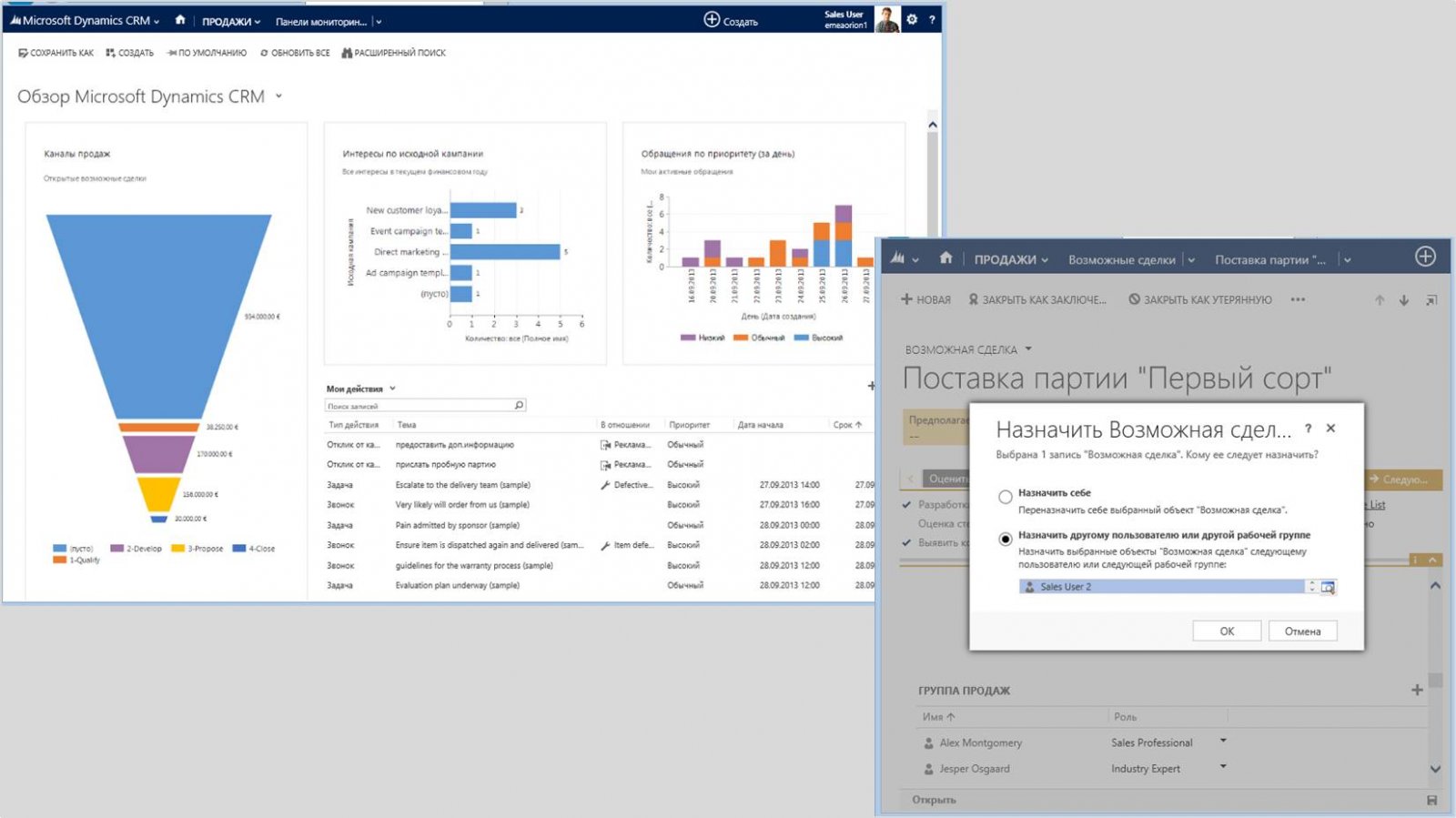Click Новая command in opportunity window
1456x818 pixels.
click(x=925, y=299)
